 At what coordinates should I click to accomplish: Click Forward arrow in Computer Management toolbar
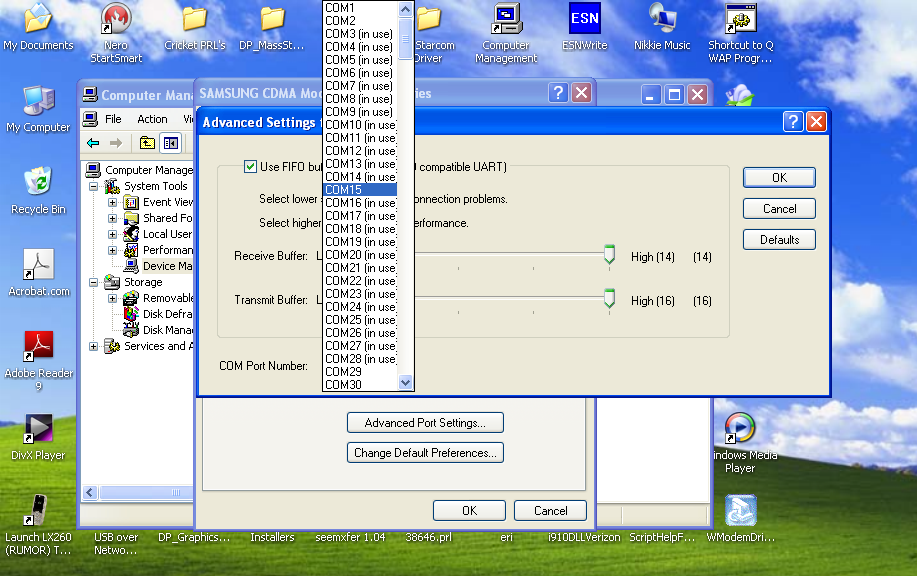click(x=116, y=143)
